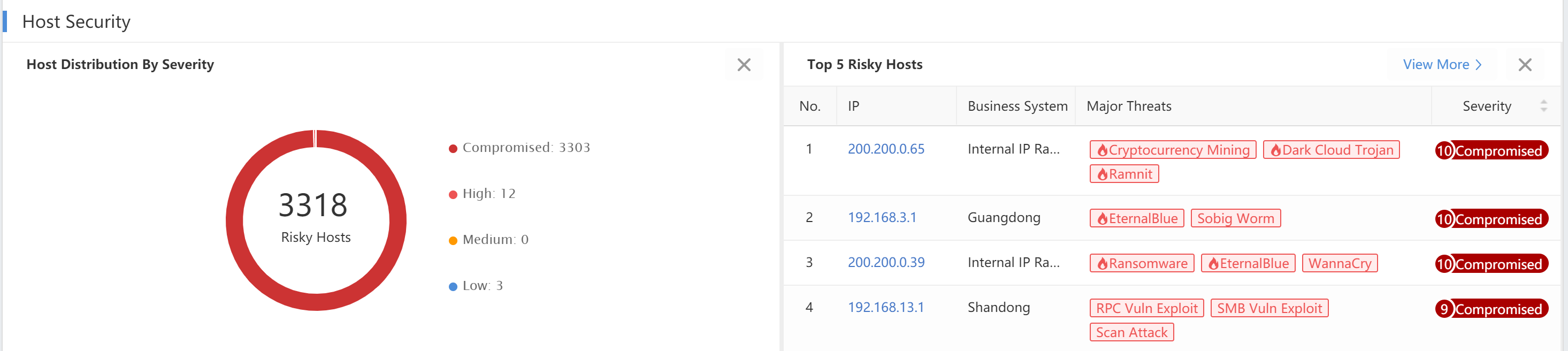Click the View More link
The width and height of the screenshot is (1568, 351).
tap(1441, 65)
